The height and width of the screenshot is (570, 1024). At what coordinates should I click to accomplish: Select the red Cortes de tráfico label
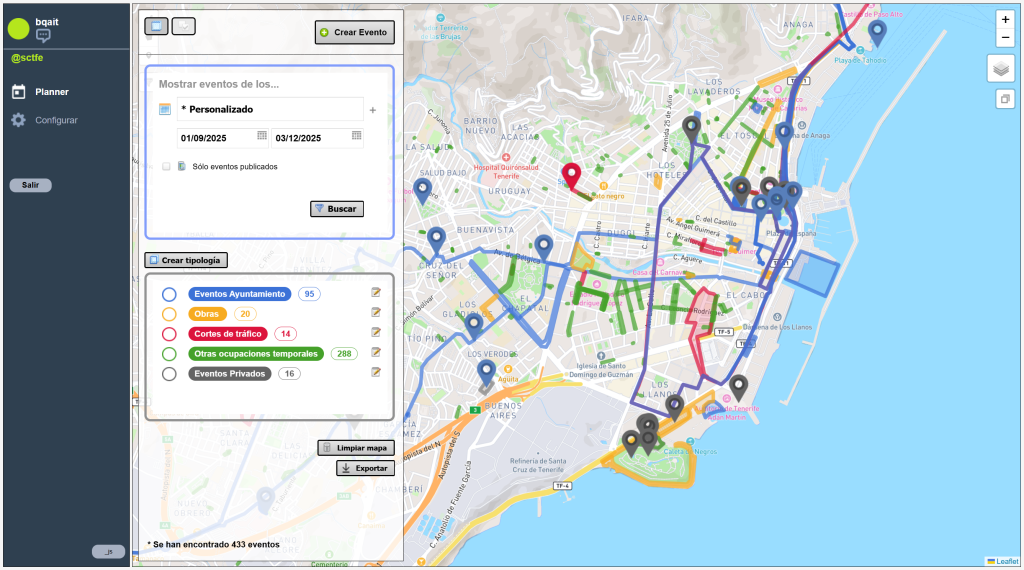click(x=229, y=334)
